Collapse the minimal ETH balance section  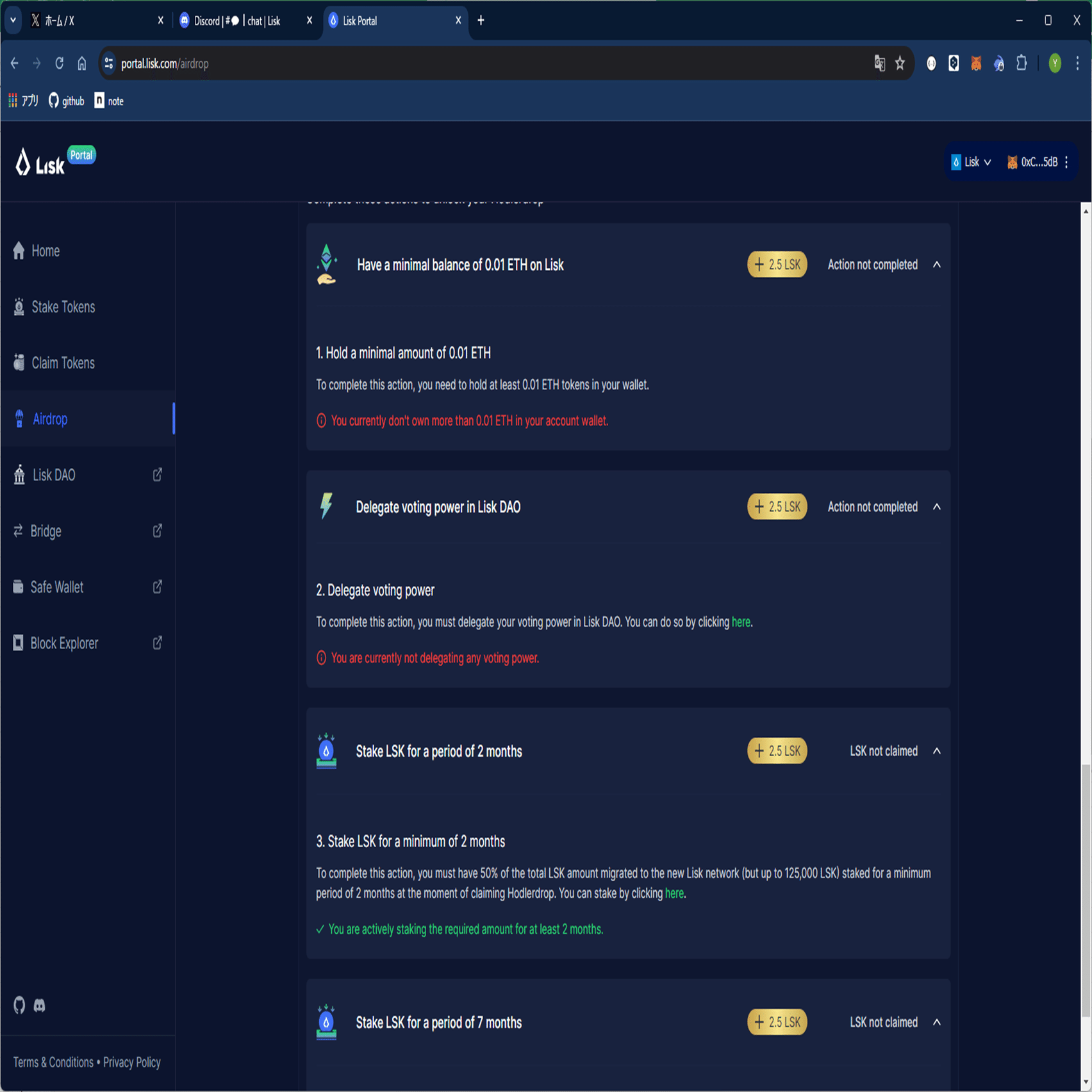[938, 265]
